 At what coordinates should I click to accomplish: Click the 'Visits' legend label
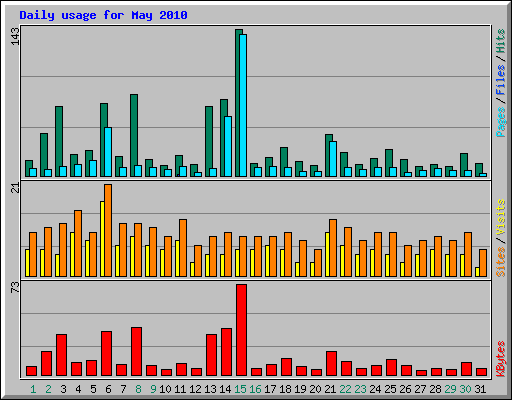(x=501, y=217)
